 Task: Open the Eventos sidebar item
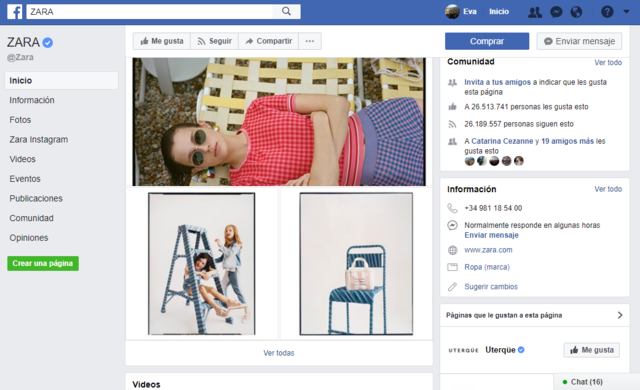pyautogui.click(x=25, y=179)
